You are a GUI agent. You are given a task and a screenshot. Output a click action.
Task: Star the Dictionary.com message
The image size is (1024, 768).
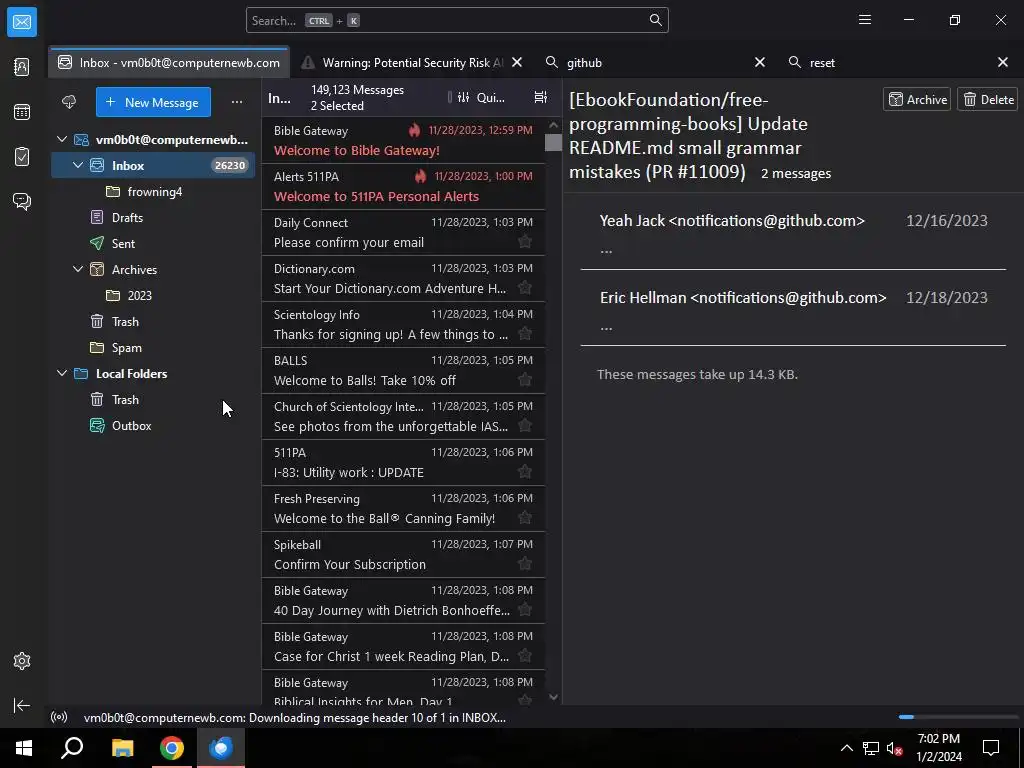[x=524, y=287]
